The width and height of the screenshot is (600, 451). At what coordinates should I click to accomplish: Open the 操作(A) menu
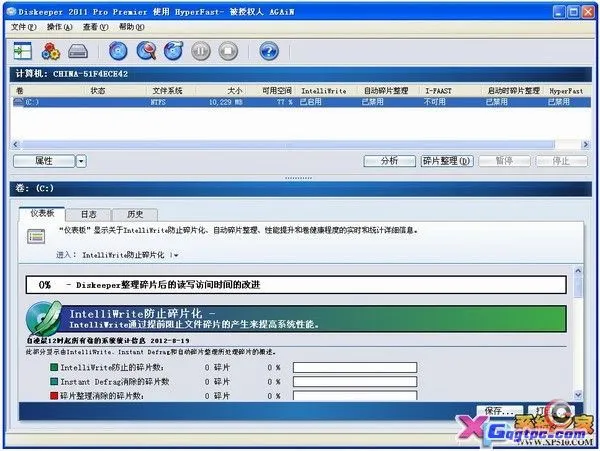point(59,27)
